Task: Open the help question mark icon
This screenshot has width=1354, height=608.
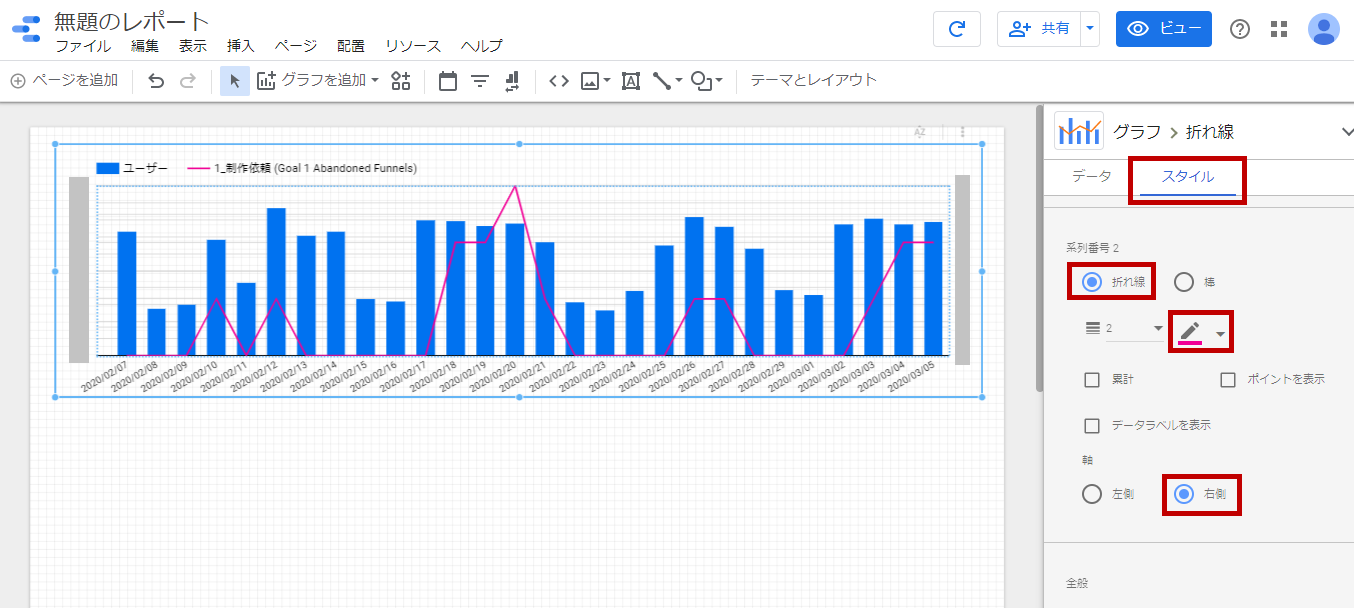Action: pyautogui.click(x=1240, y=29)
